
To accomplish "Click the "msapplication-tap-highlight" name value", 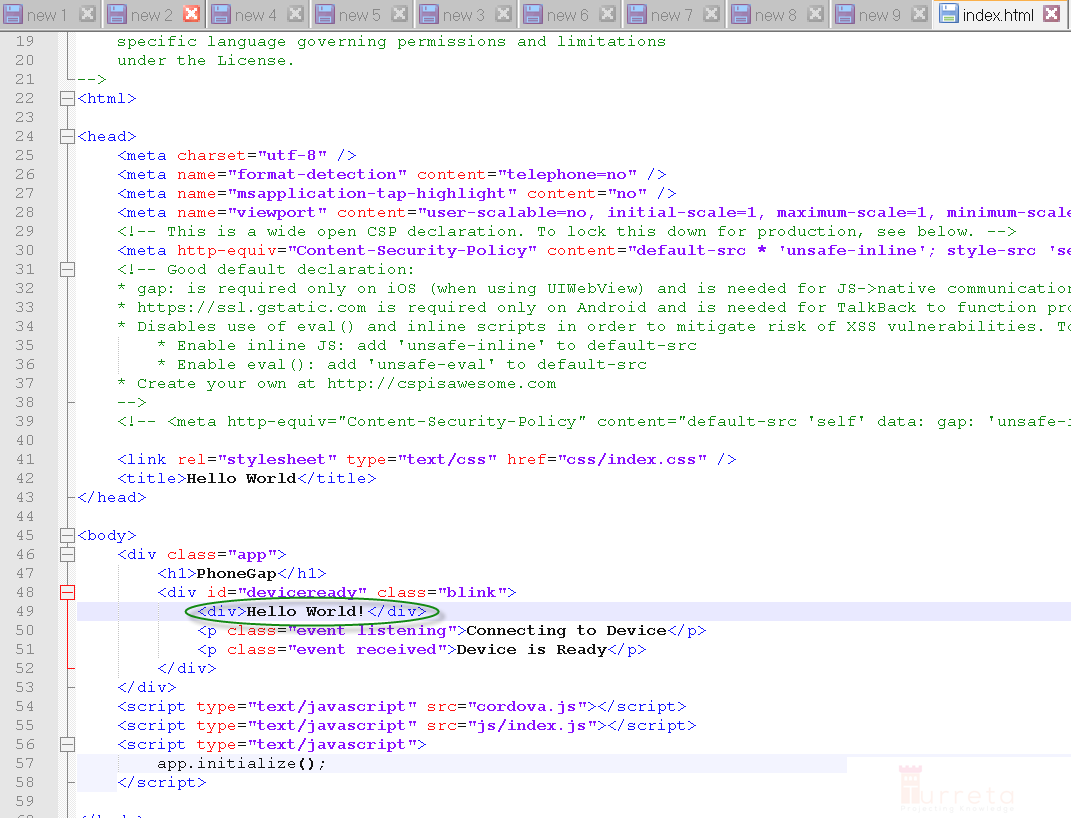I will tap(372, 194).
